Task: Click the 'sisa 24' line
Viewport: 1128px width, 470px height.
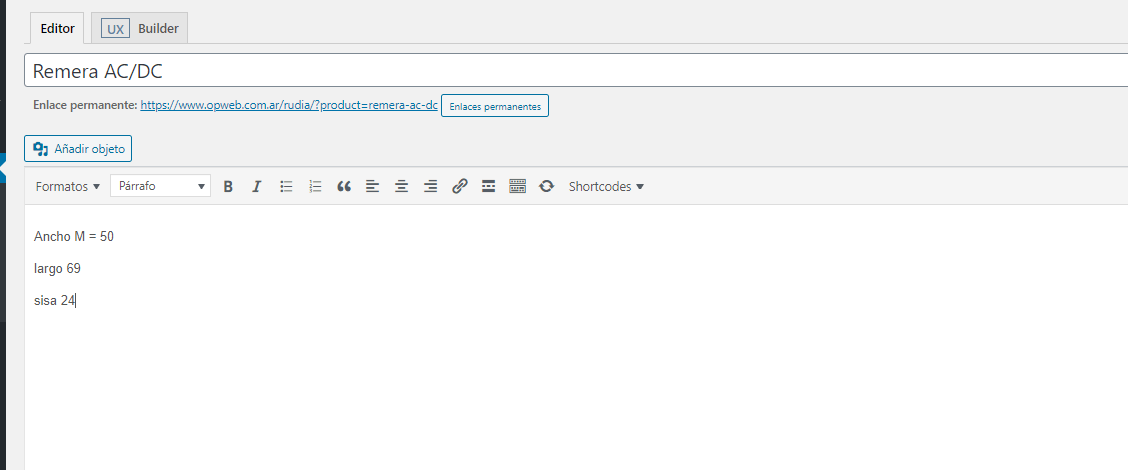Action: [55, 301]
